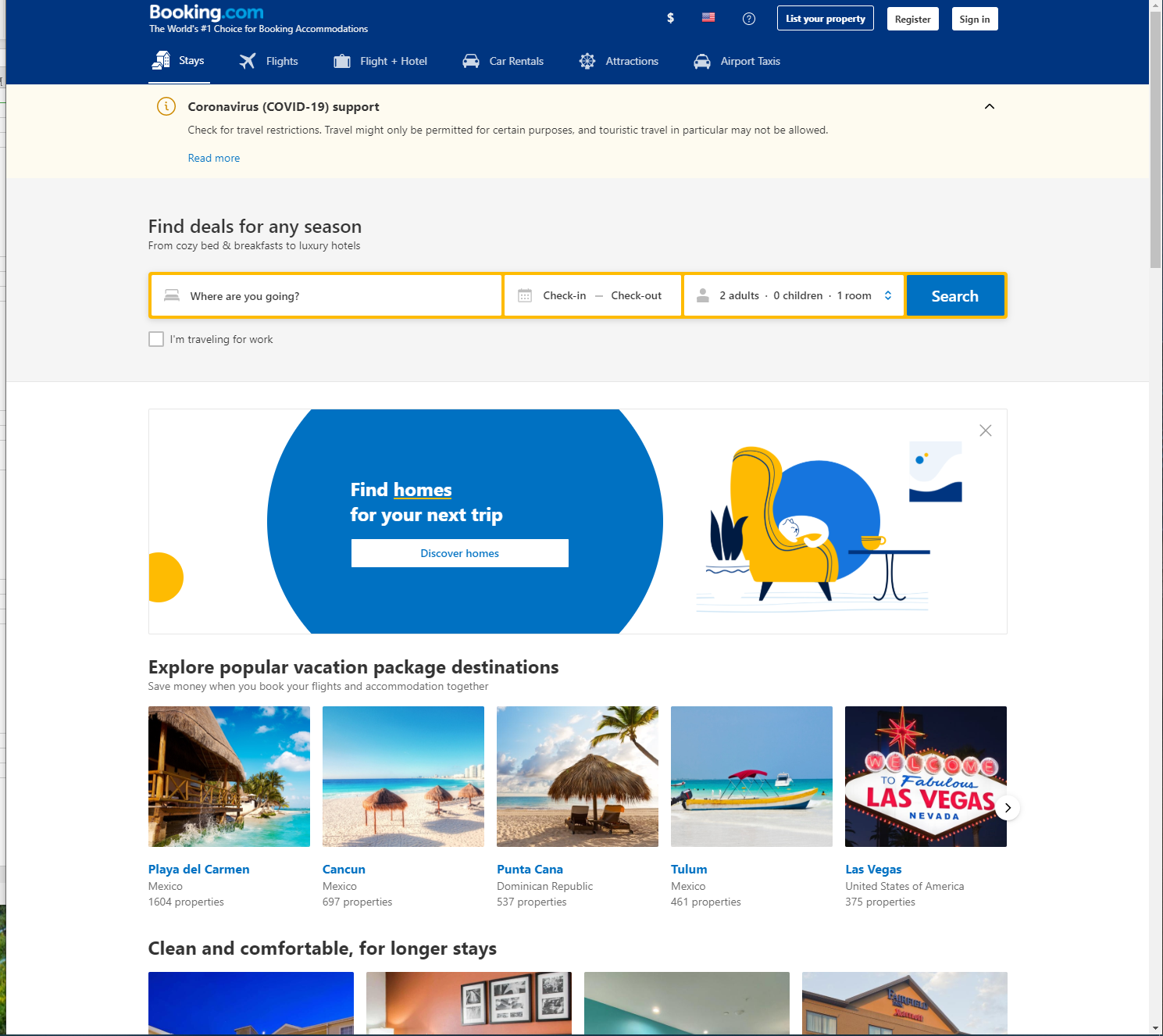Click the Sign in button
Image resolution: width=1163 pixels, height=1036 pixels.
pos(975,19)
